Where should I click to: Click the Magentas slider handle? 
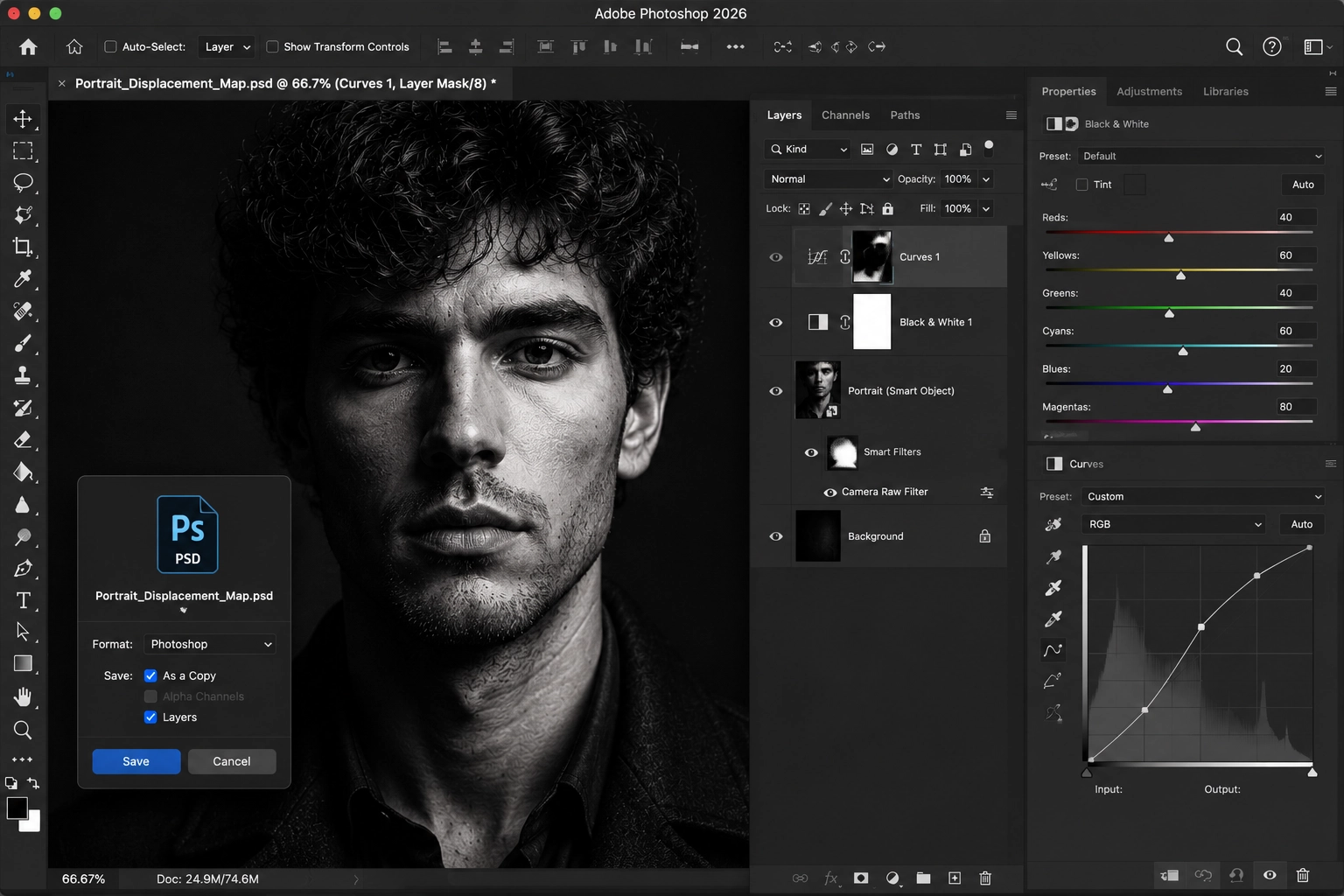coord(1195,427)
